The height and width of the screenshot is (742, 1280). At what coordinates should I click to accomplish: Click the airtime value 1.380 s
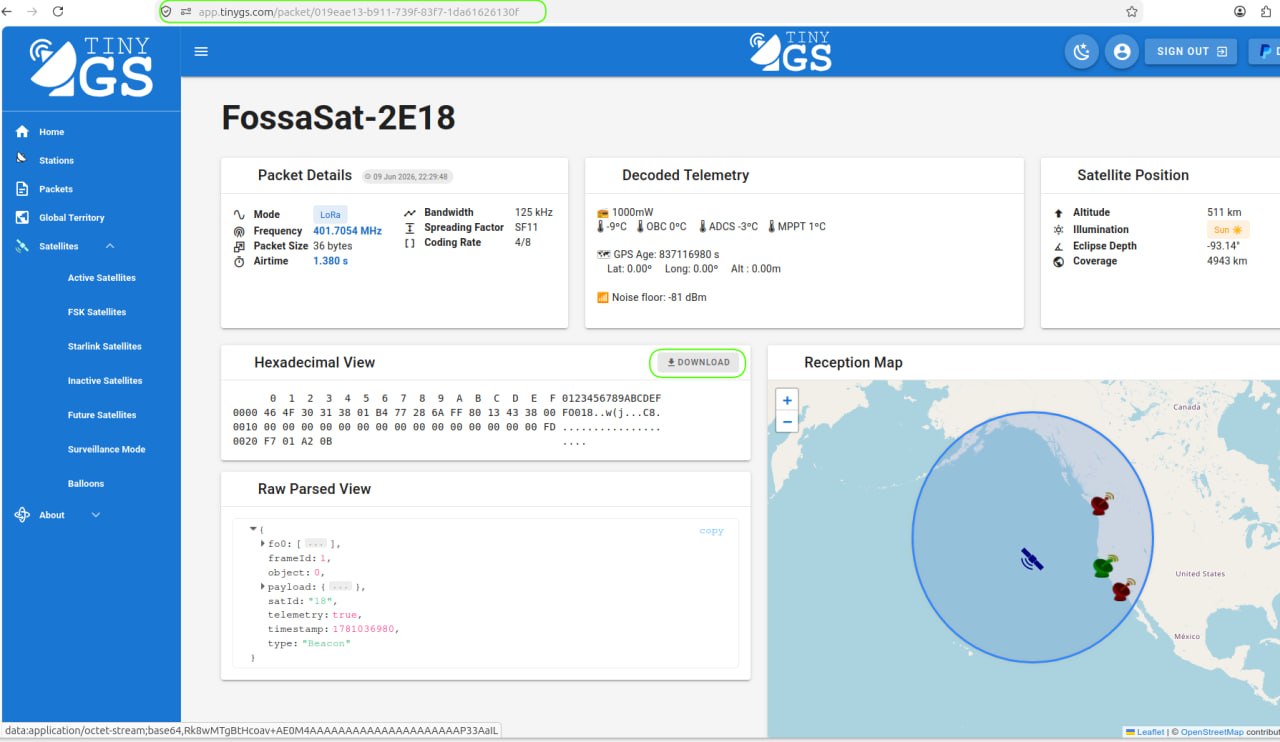(x=330, y=261)
